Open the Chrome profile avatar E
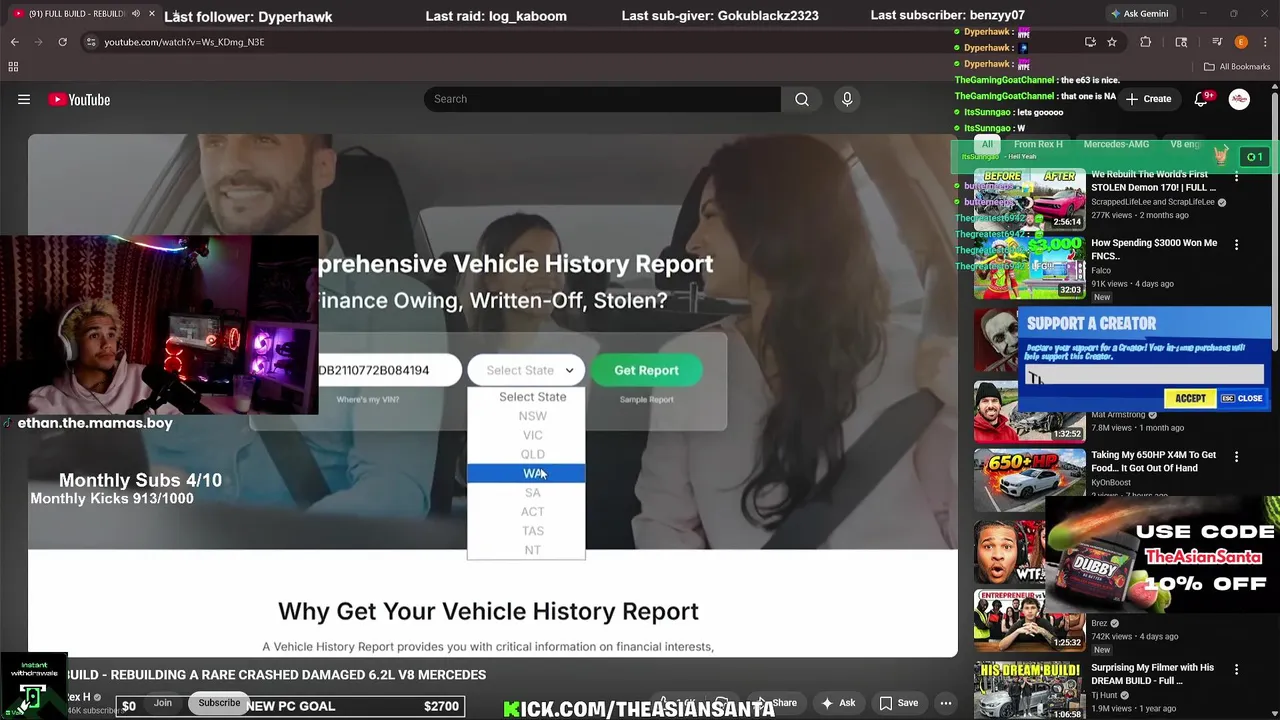This screenshot has width=1280, height=720. pos(1241,42)
